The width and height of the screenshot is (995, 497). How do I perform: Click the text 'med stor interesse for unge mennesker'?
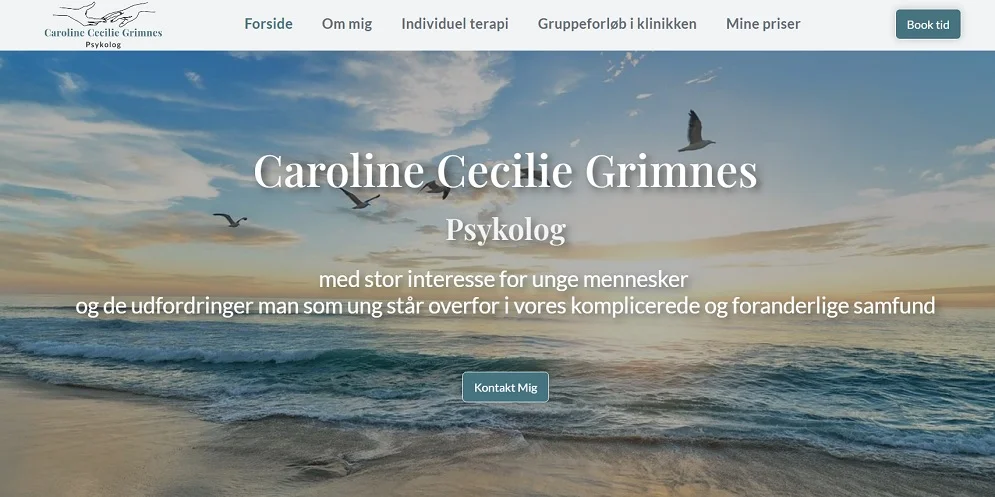tap(503, 279)
